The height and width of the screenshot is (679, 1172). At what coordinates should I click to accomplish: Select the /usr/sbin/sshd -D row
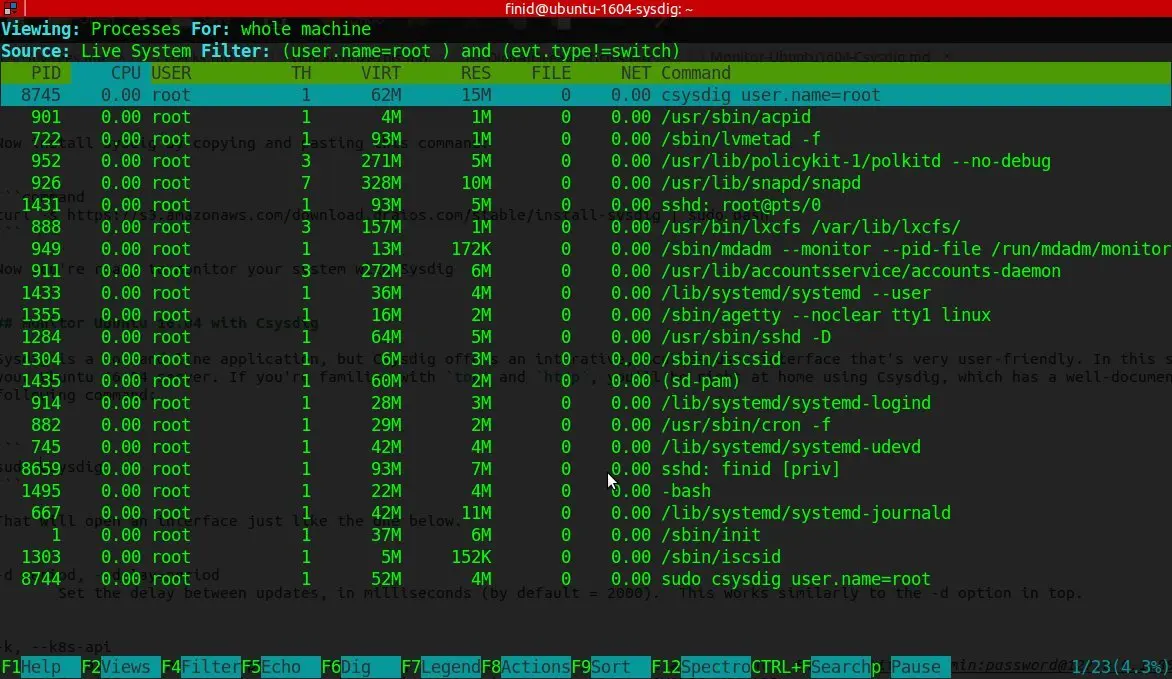coord(586,337)
